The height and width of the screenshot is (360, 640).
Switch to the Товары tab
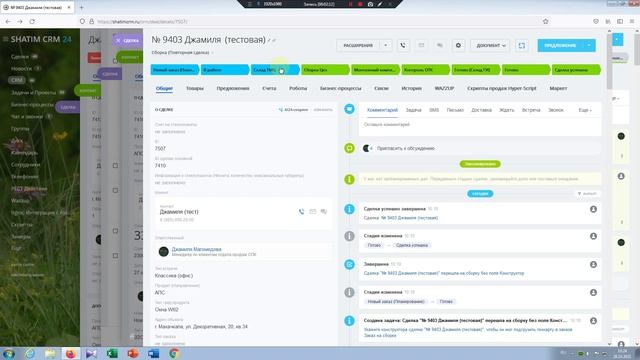pos(195,88)
